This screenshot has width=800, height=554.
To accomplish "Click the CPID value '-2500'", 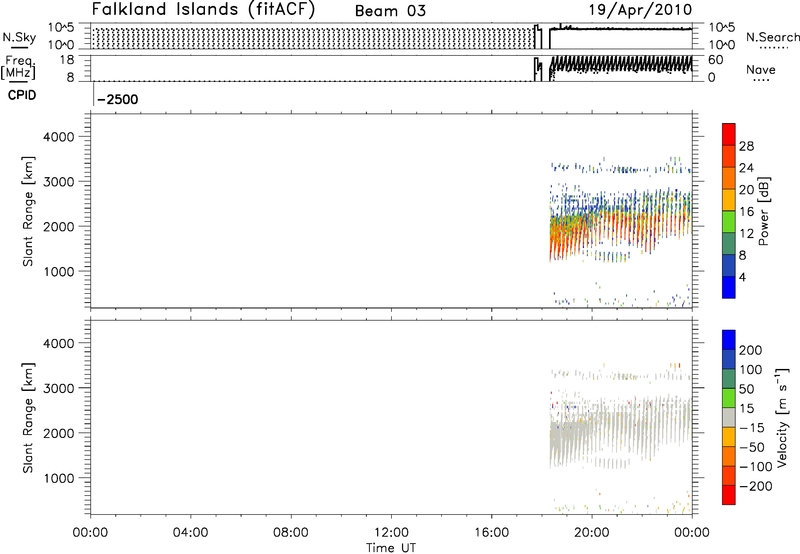I will (x=117, y=99).
